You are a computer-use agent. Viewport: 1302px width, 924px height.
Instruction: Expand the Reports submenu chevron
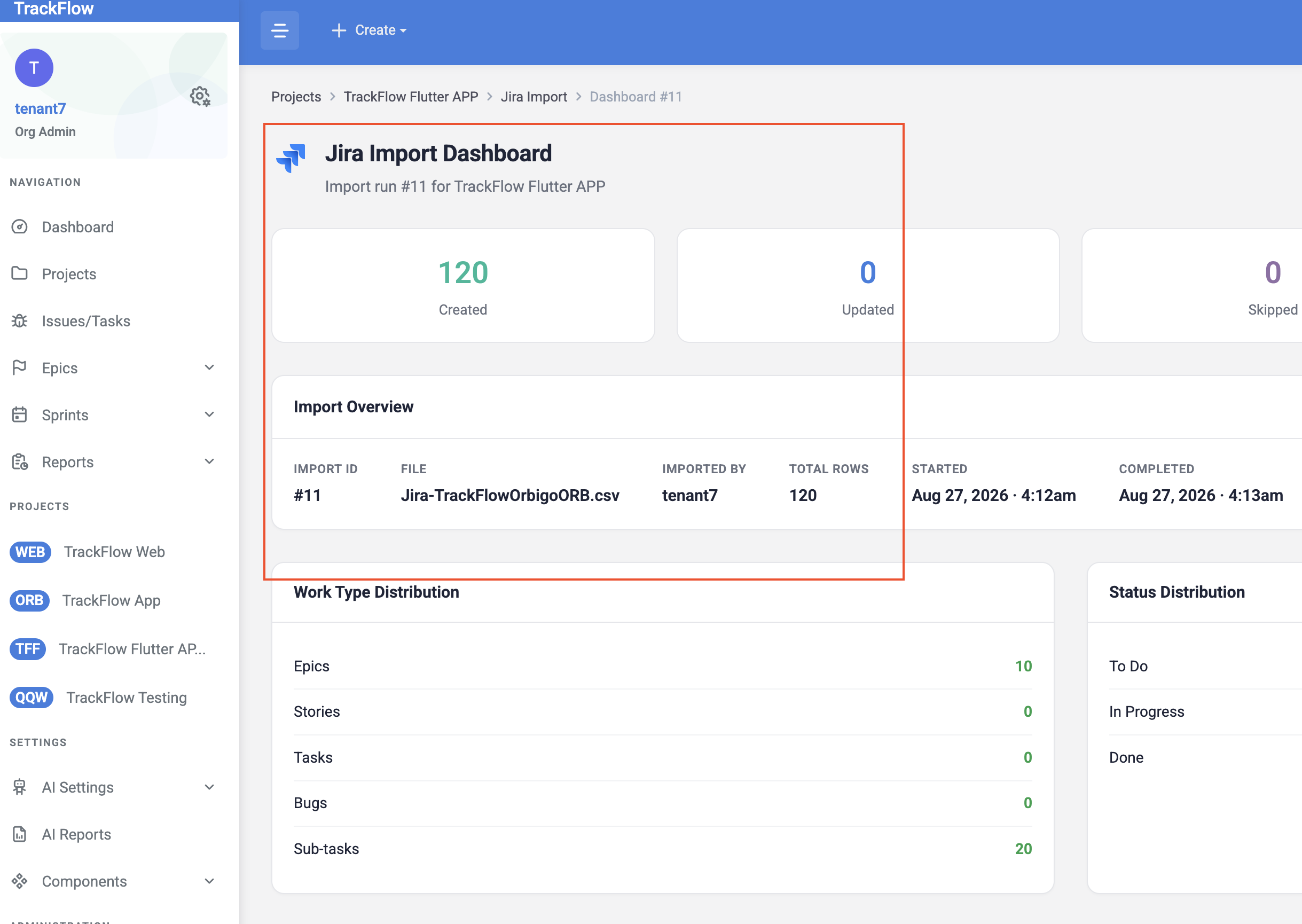[209, 461]
